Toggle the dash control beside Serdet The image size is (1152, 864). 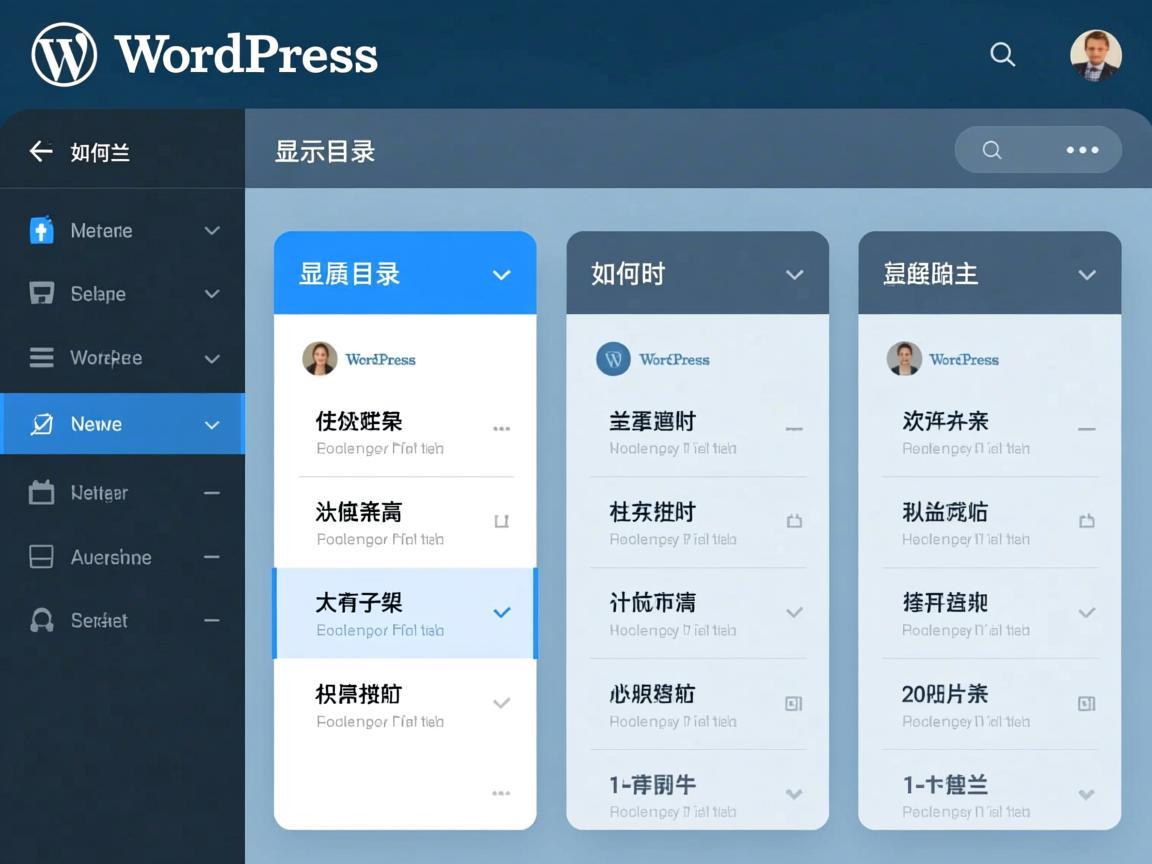(211, 620)
